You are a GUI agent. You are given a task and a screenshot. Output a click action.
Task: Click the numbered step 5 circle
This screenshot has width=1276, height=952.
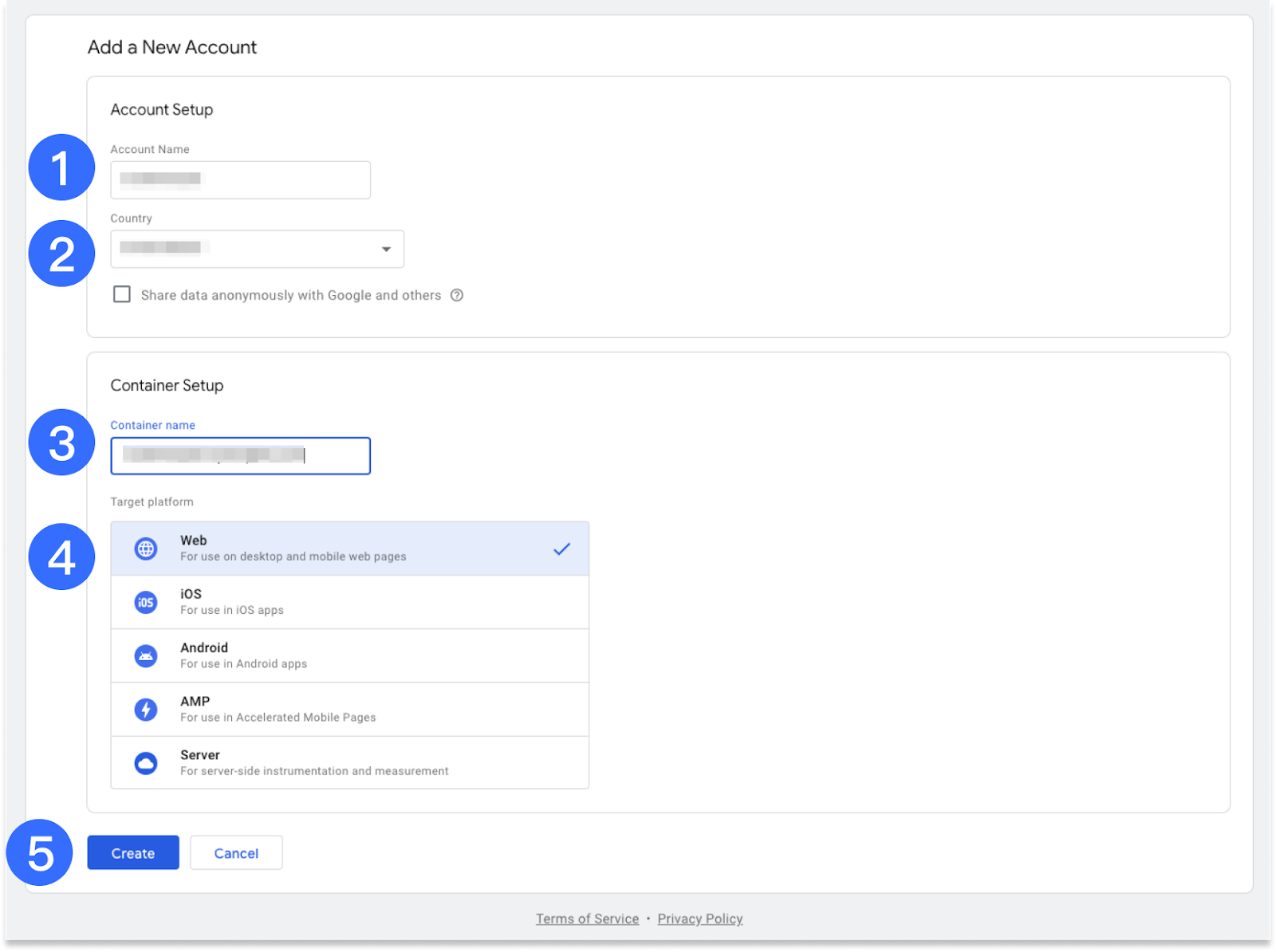(x=40, y=852)
